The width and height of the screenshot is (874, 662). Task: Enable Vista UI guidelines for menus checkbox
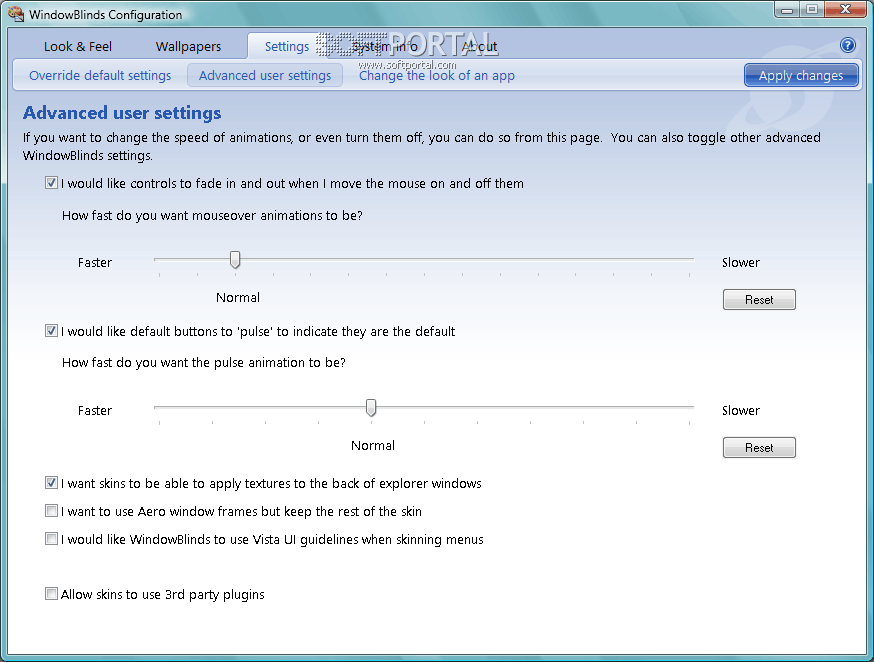click(51, 539)
